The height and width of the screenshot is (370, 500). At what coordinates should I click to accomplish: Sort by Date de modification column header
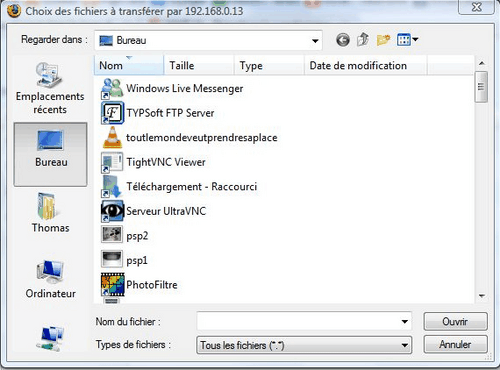(365, 65)
